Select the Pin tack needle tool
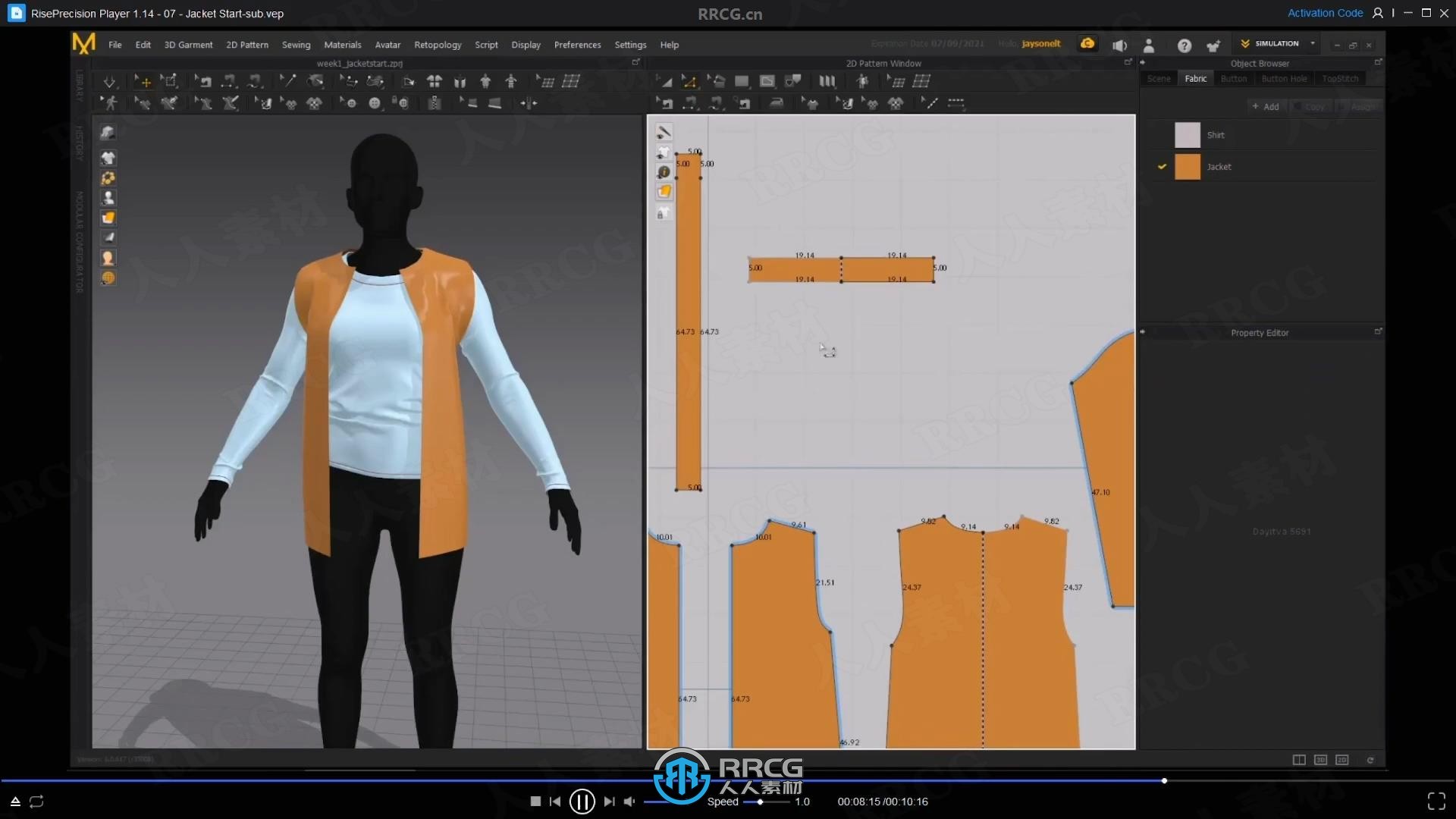Screen dimensions: 1456x819 click(287, 81)
